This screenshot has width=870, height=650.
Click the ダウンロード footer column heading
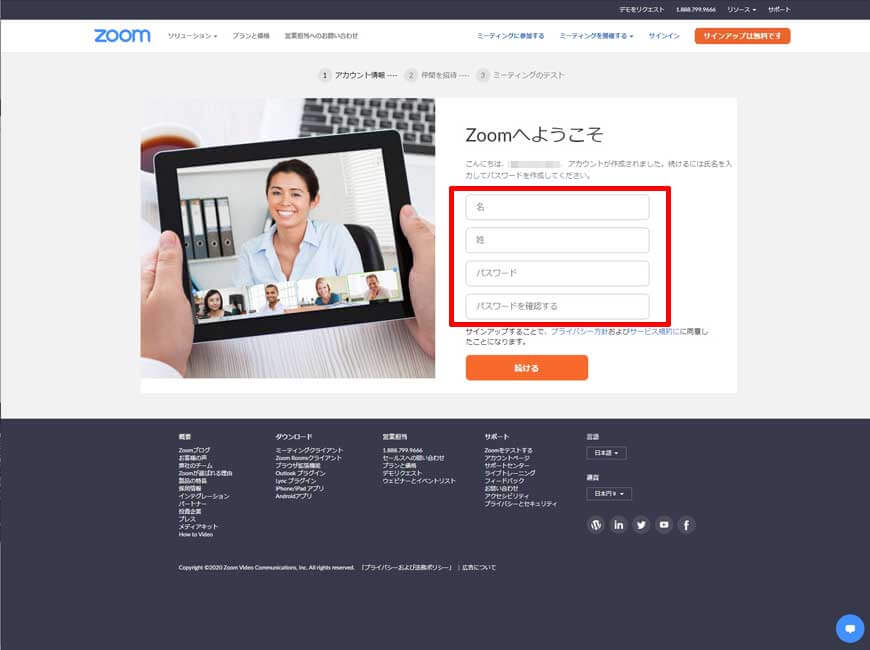coord(294,437)
